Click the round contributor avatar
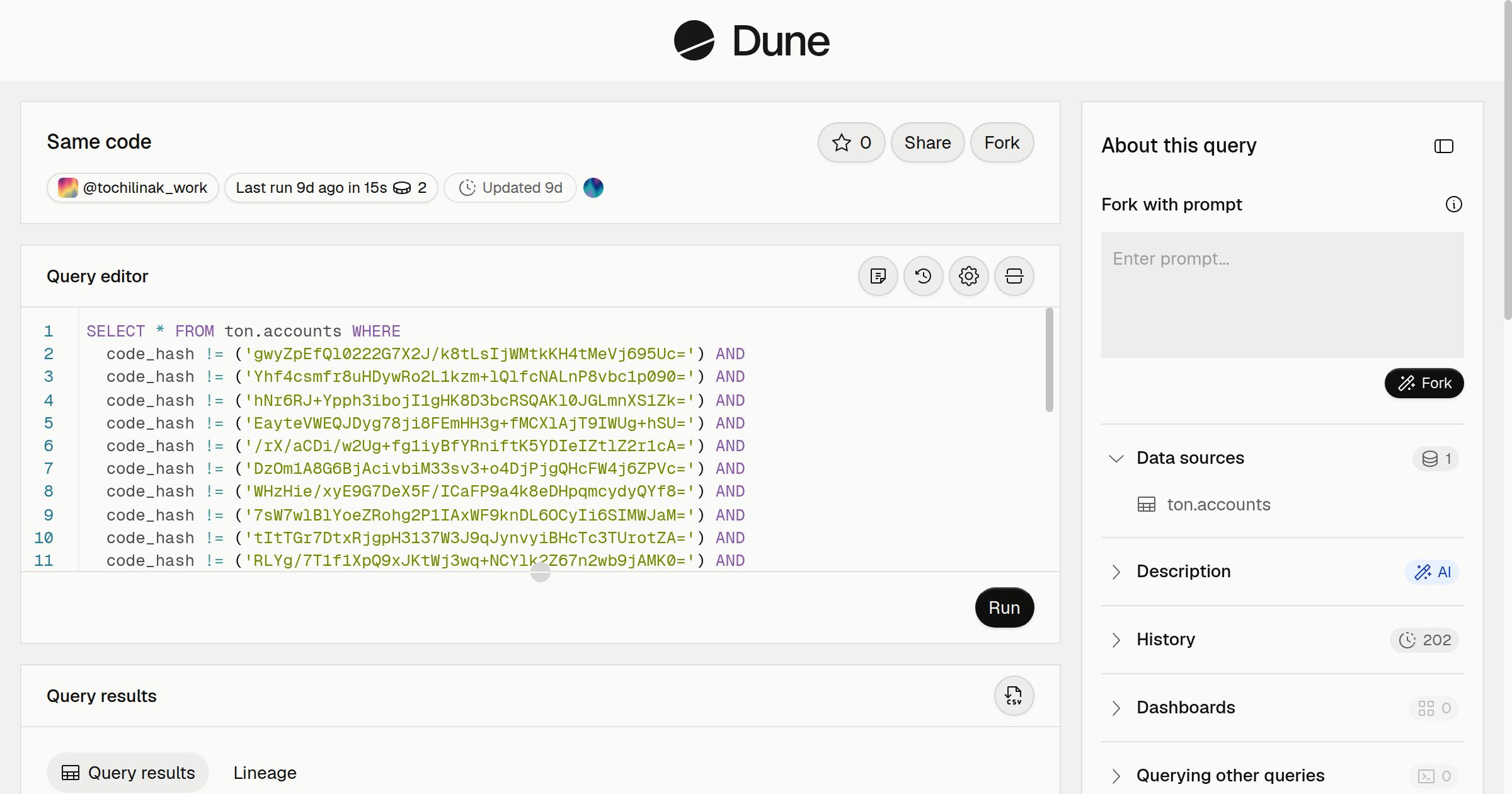This screenshot has width=1512, height=794. pos(593,188)
